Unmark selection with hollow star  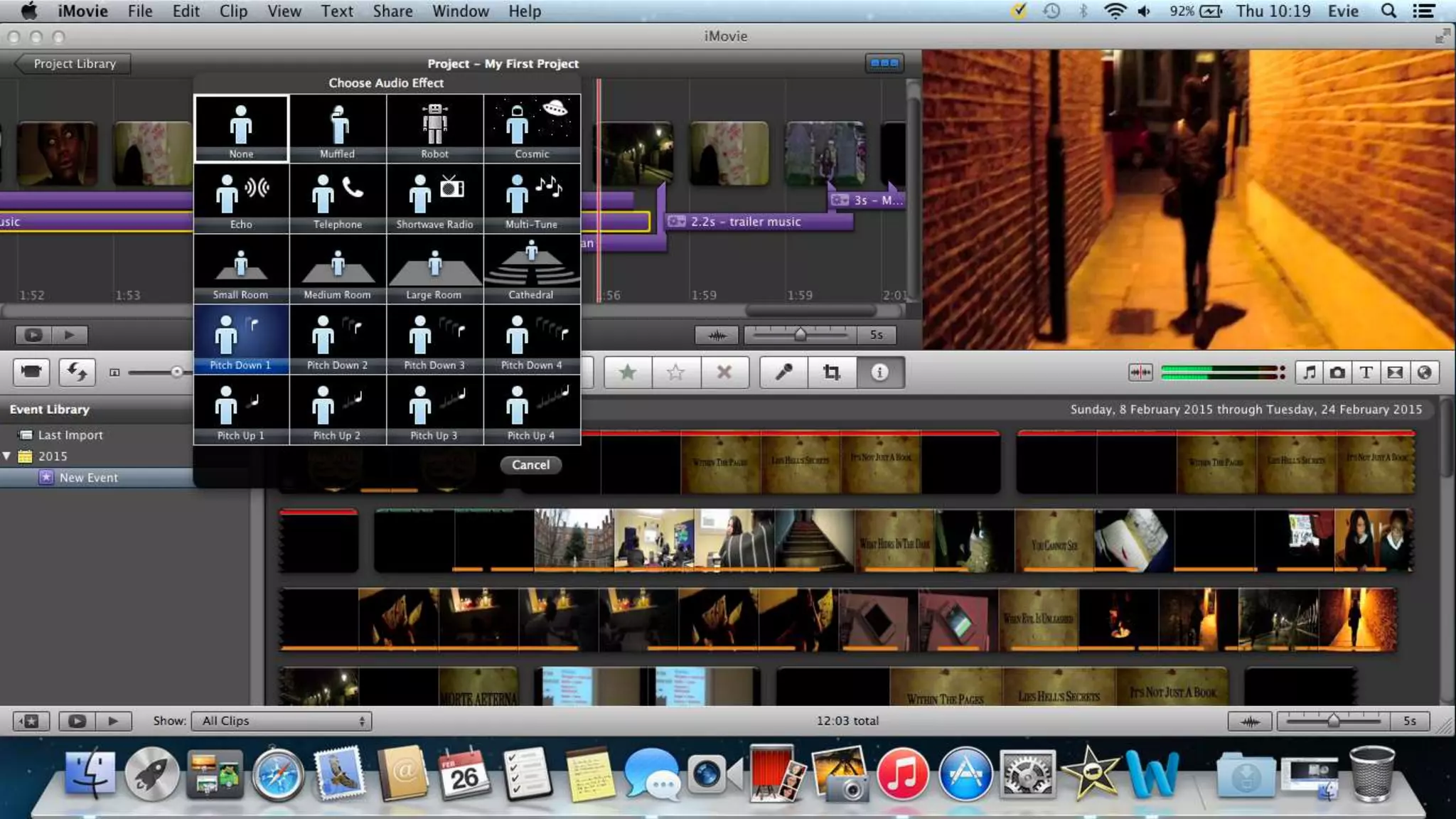(x=675, y=373)
